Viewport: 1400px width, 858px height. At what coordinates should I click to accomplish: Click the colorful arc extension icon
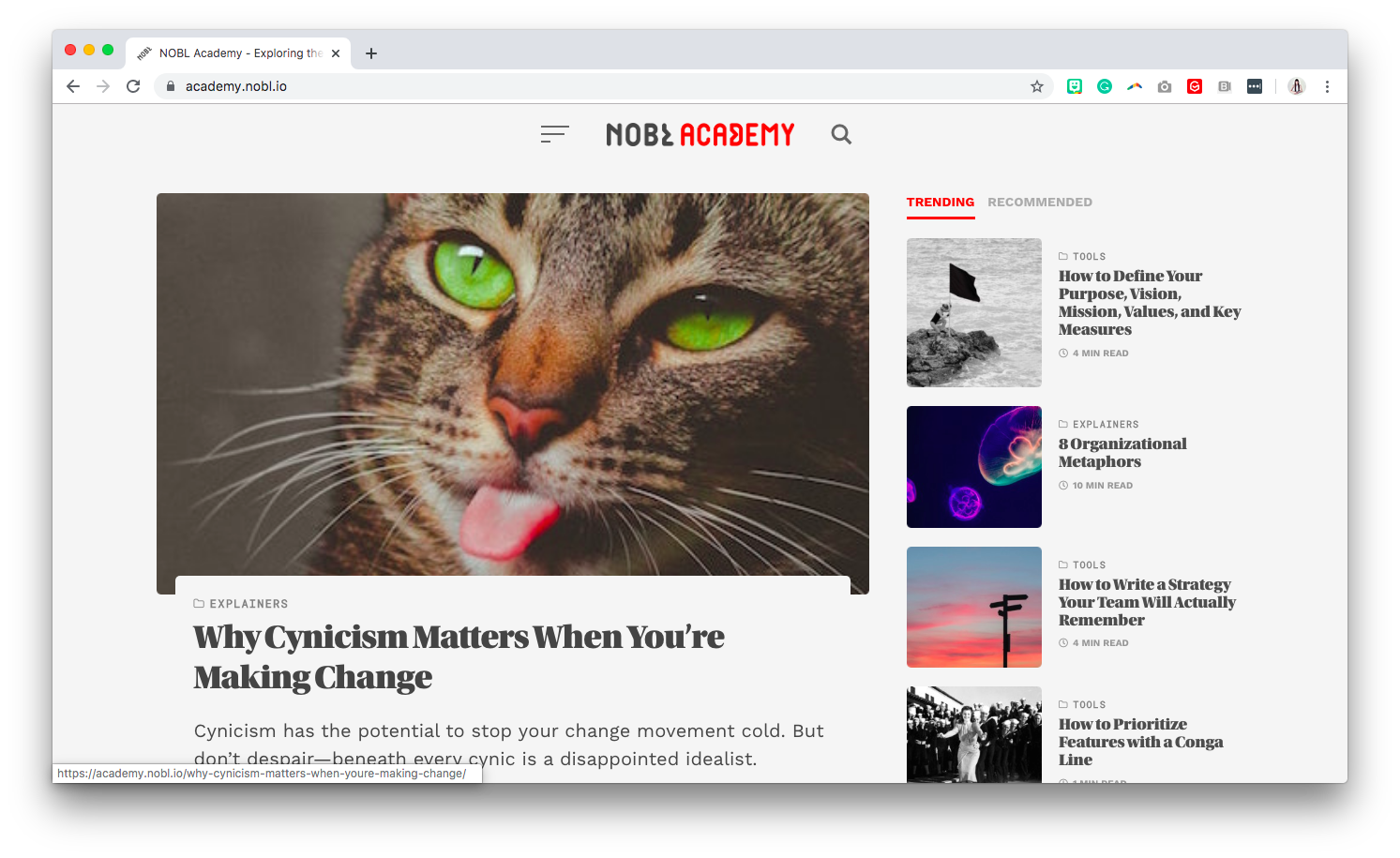1135,86
